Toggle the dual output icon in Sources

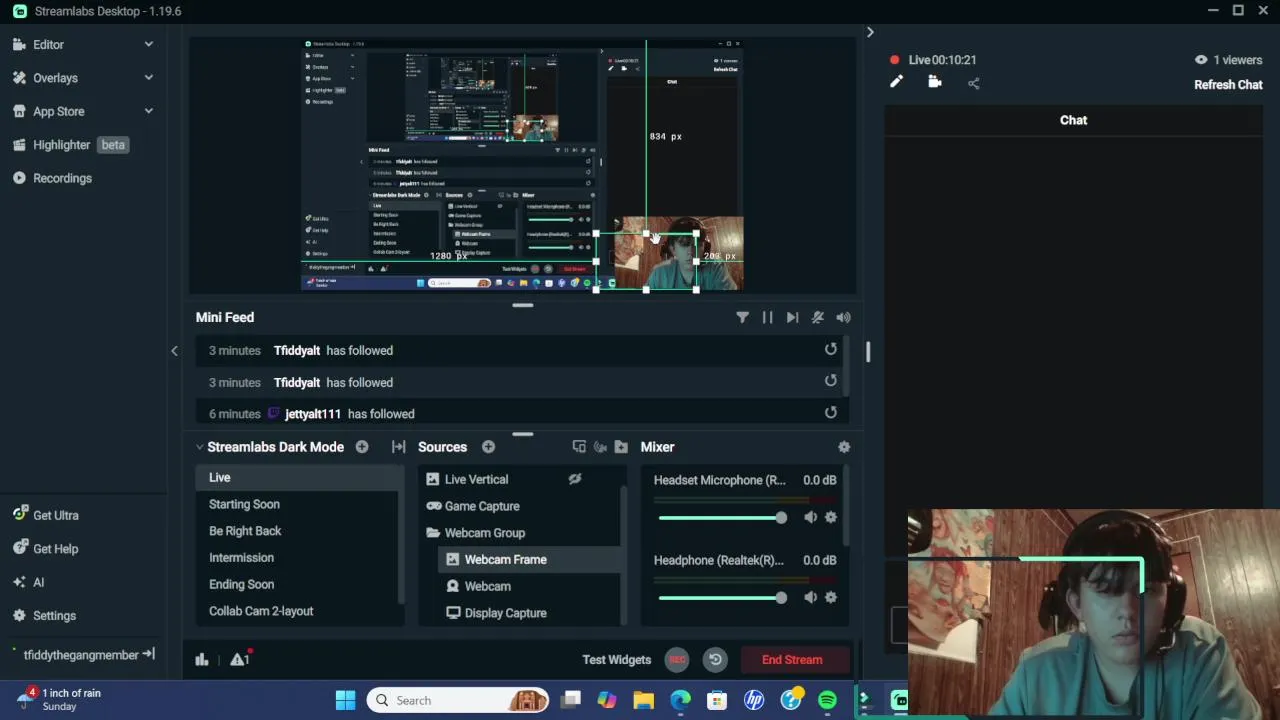[x=579, y=447]
